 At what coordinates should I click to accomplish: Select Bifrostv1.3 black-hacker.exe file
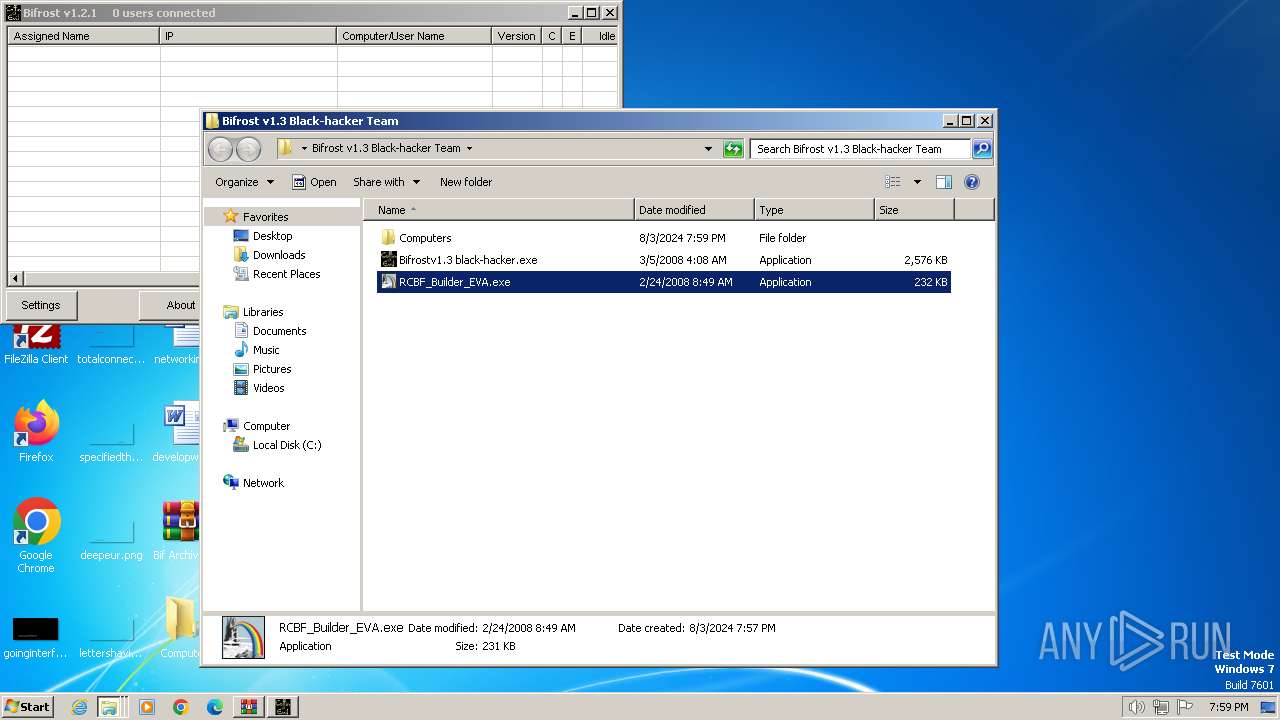coord(459,260)
